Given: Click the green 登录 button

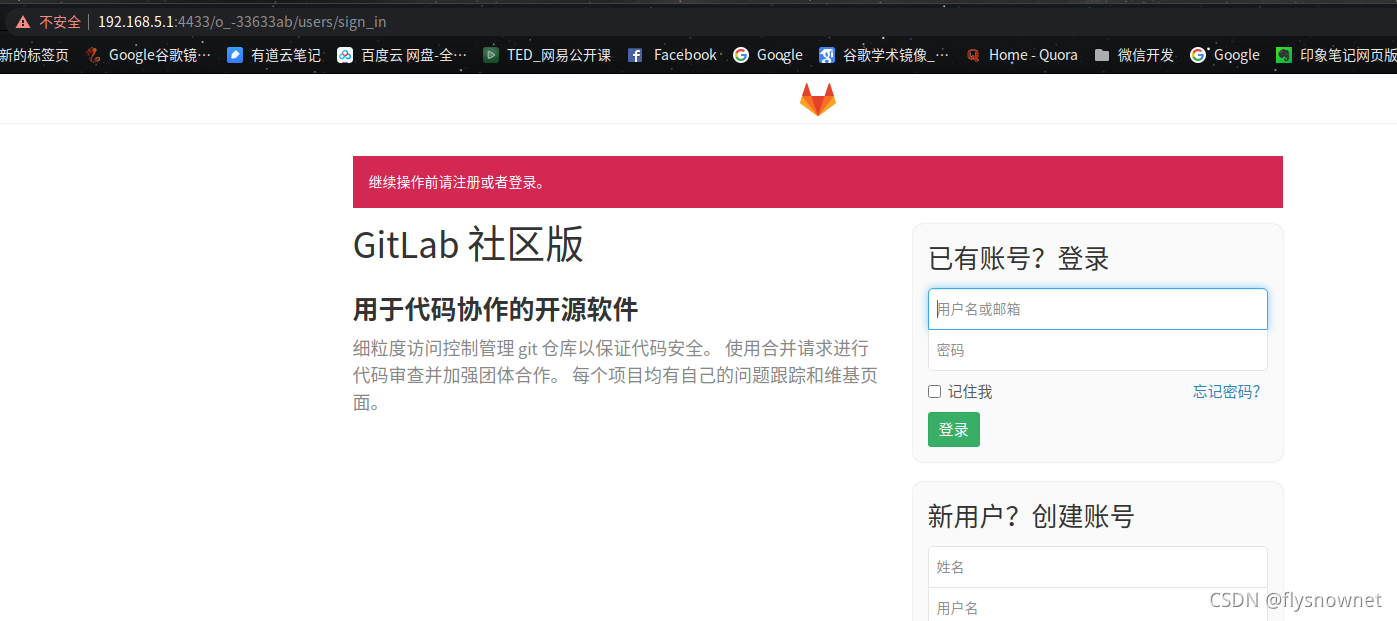Looking at the screenshot, I should (954, 430).
